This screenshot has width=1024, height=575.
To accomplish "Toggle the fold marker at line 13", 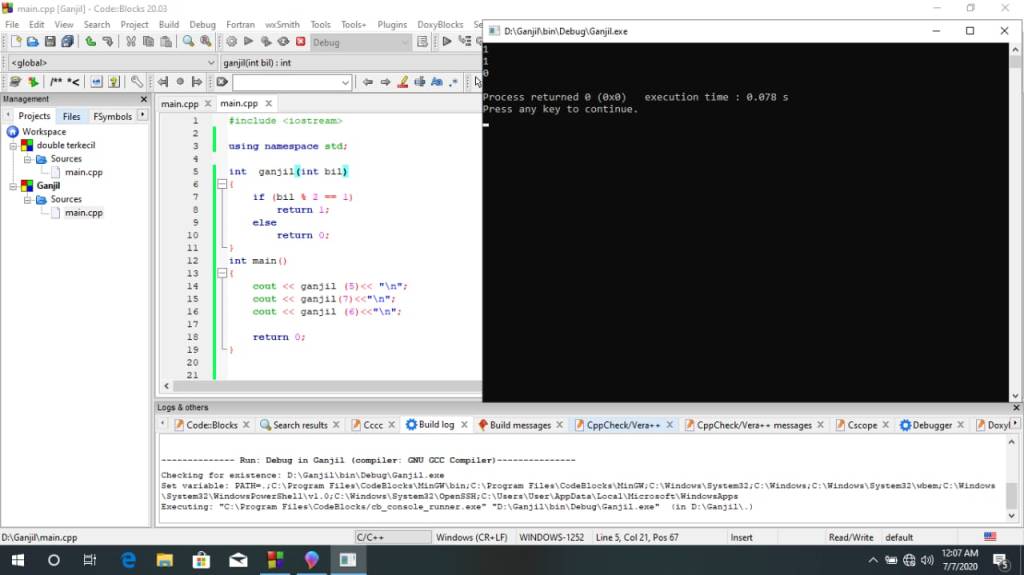I will 222,274.
